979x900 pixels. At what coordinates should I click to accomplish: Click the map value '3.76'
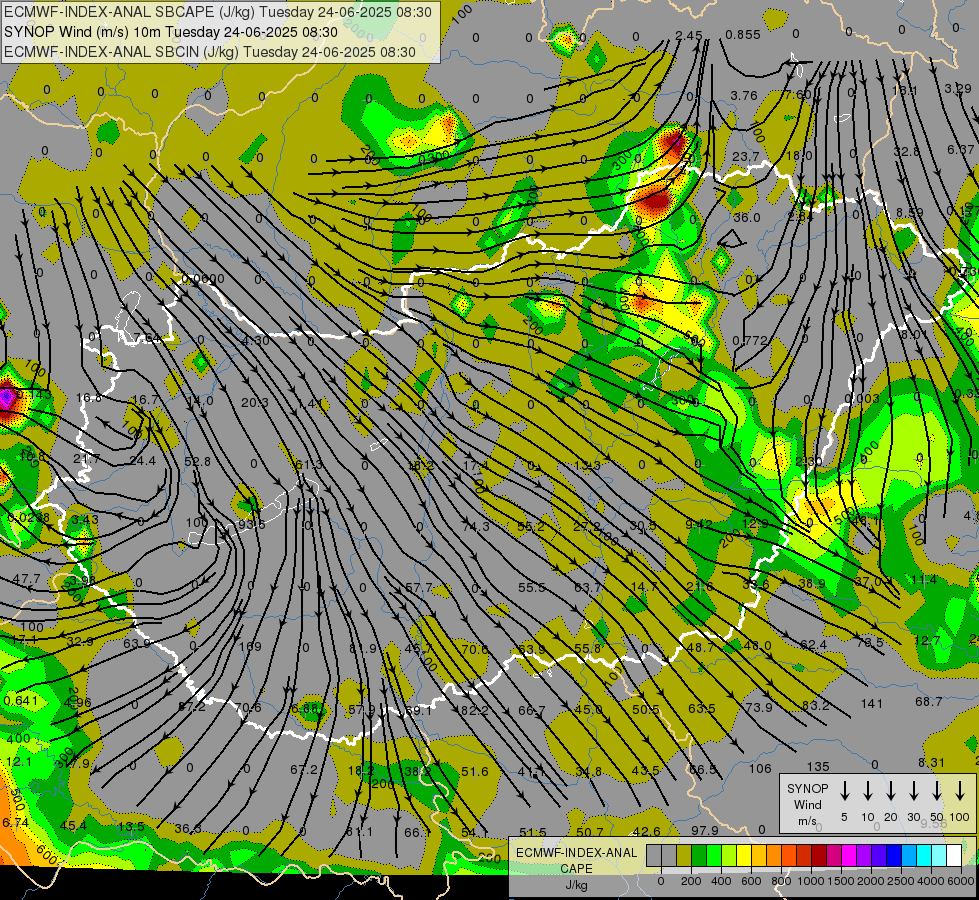[x=744, y=96]
